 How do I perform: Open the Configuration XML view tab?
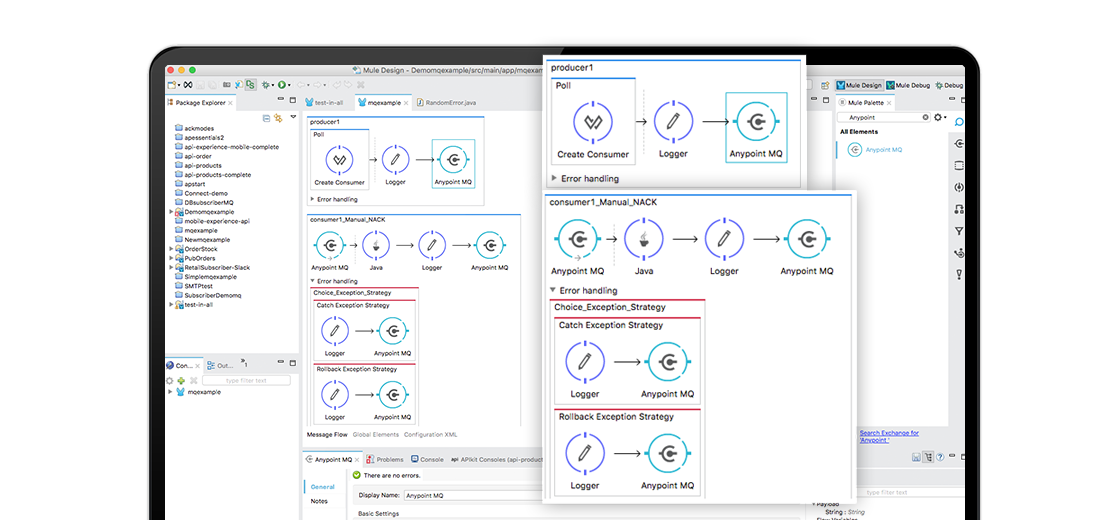[431, 434]
